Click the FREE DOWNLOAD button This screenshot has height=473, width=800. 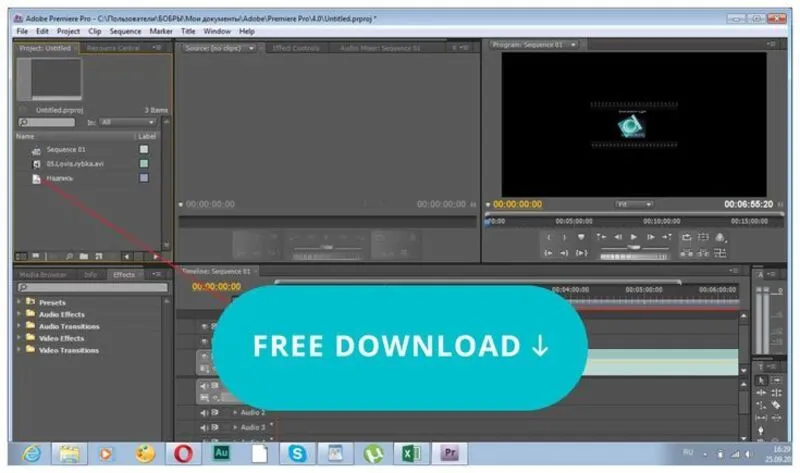400,346
